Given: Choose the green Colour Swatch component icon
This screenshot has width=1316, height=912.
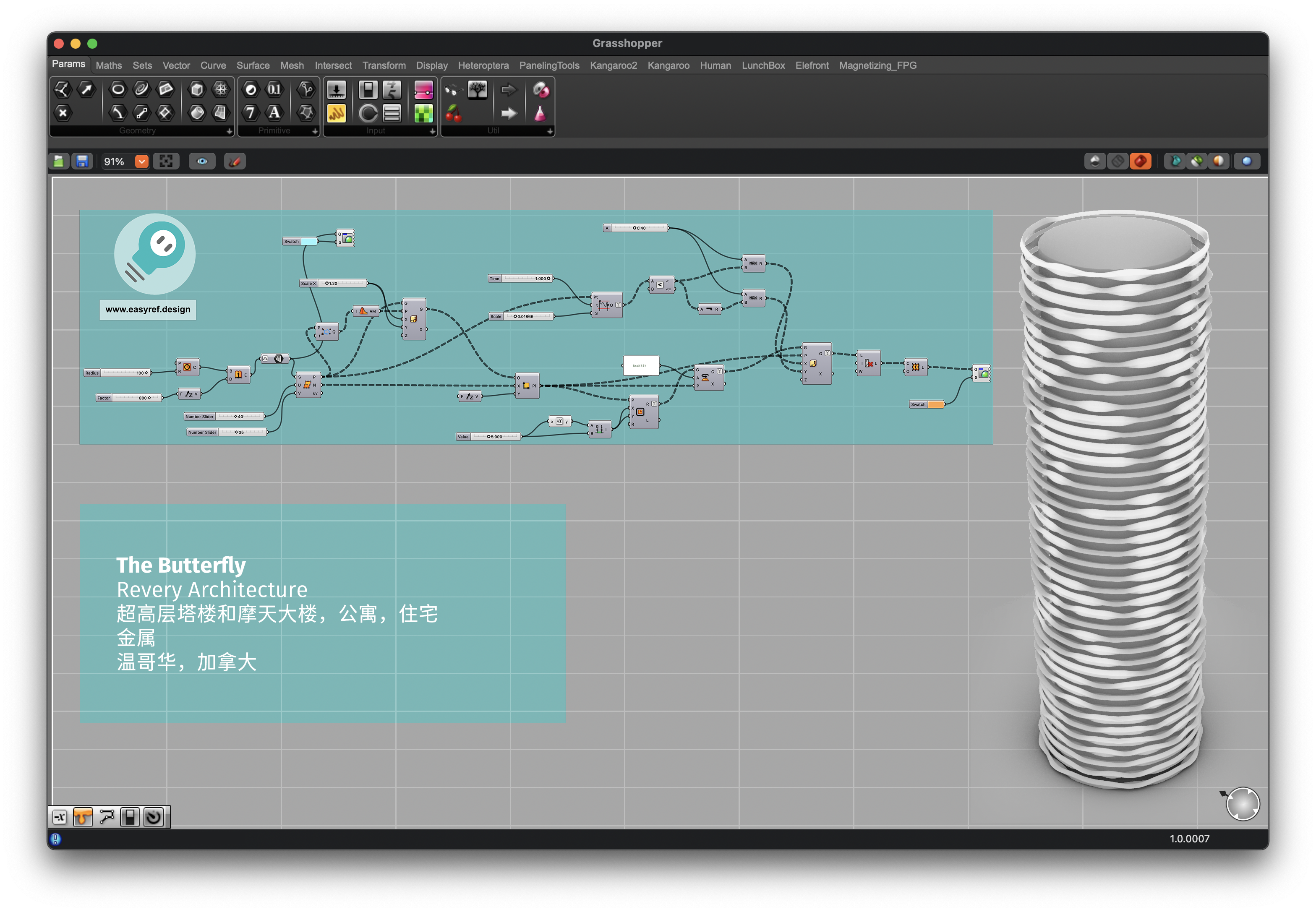Looking at the screenshot, I should point(423,114).
